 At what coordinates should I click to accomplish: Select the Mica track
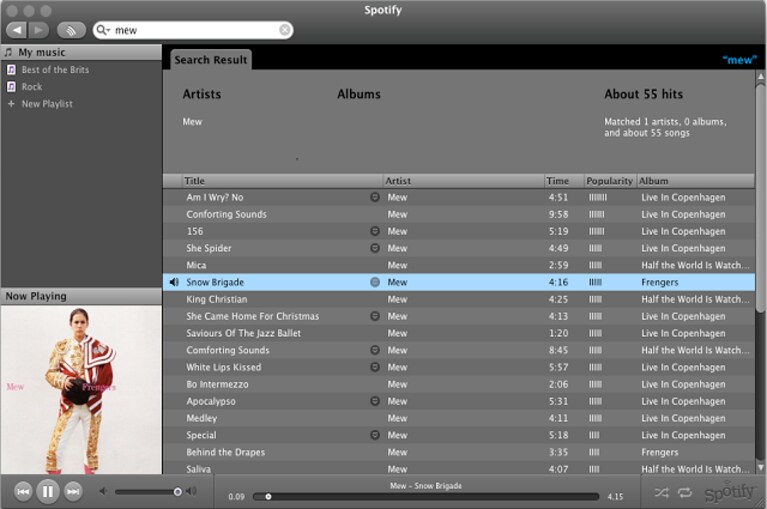pos(458,266)
